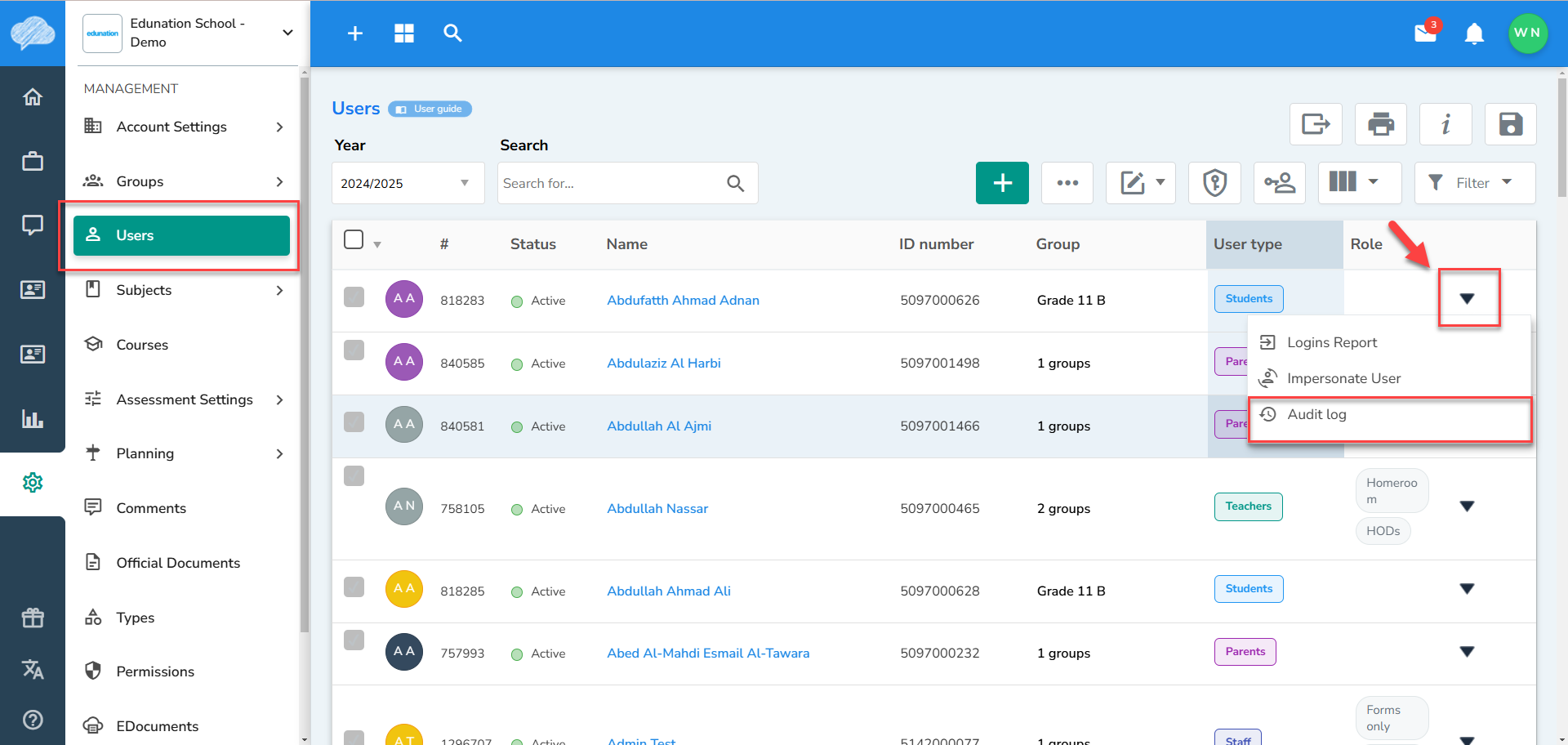The image size is (1568, 745).
Task: Select checkbox for Abdullah Ahmad Ali
Action: pos(354,587)
